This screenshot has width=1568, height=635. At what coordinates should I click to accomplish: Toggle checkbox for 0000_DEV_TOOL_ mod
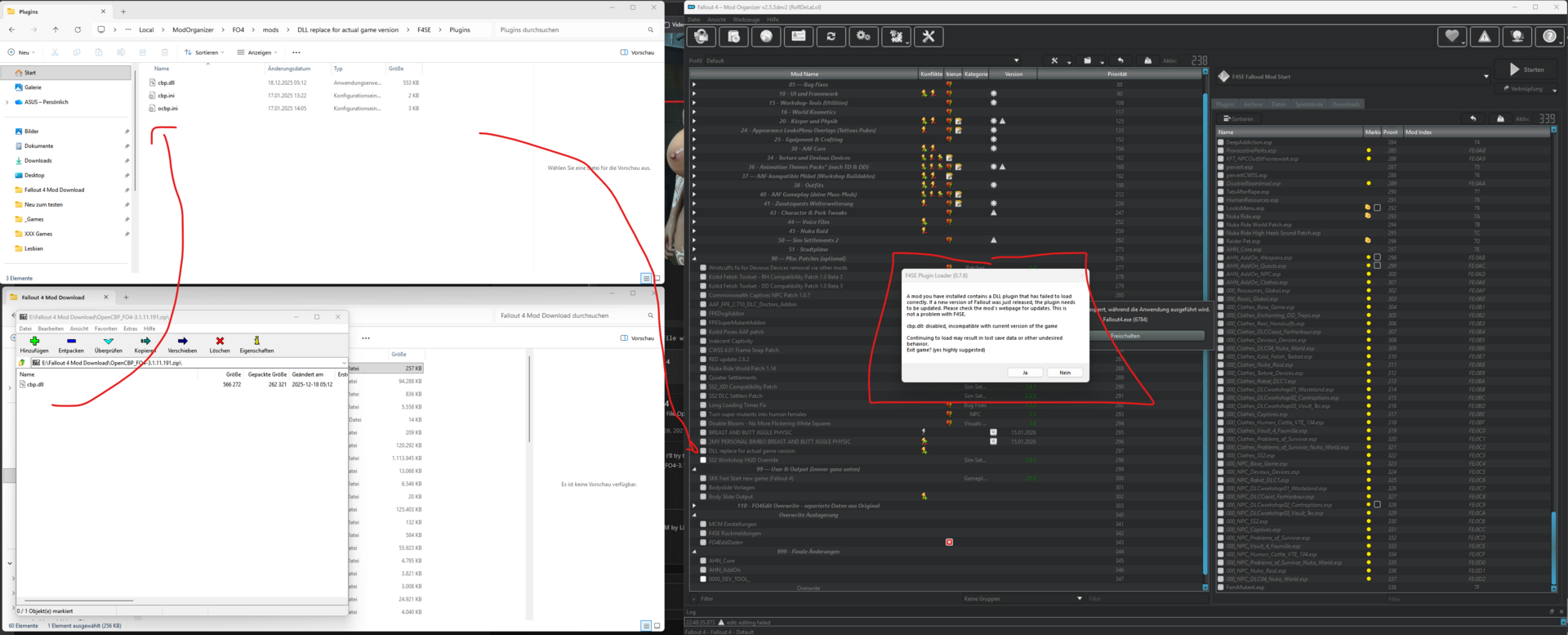703,579
